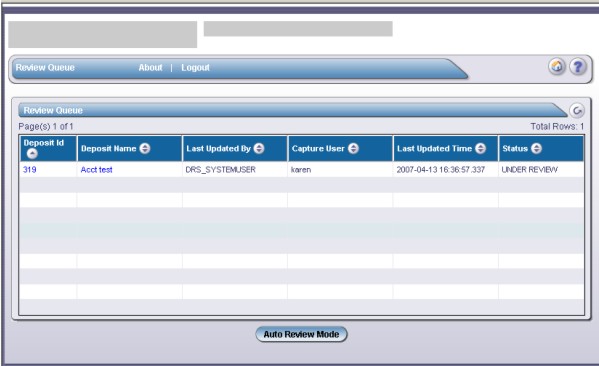599x366 pixels.
Task: Click the Deposit Name column header text
Action: coord(108,149)
